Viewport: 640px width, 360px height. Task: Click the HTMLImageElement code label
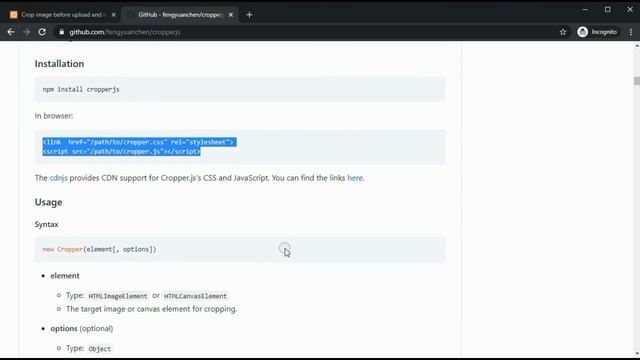pos(118,296)
